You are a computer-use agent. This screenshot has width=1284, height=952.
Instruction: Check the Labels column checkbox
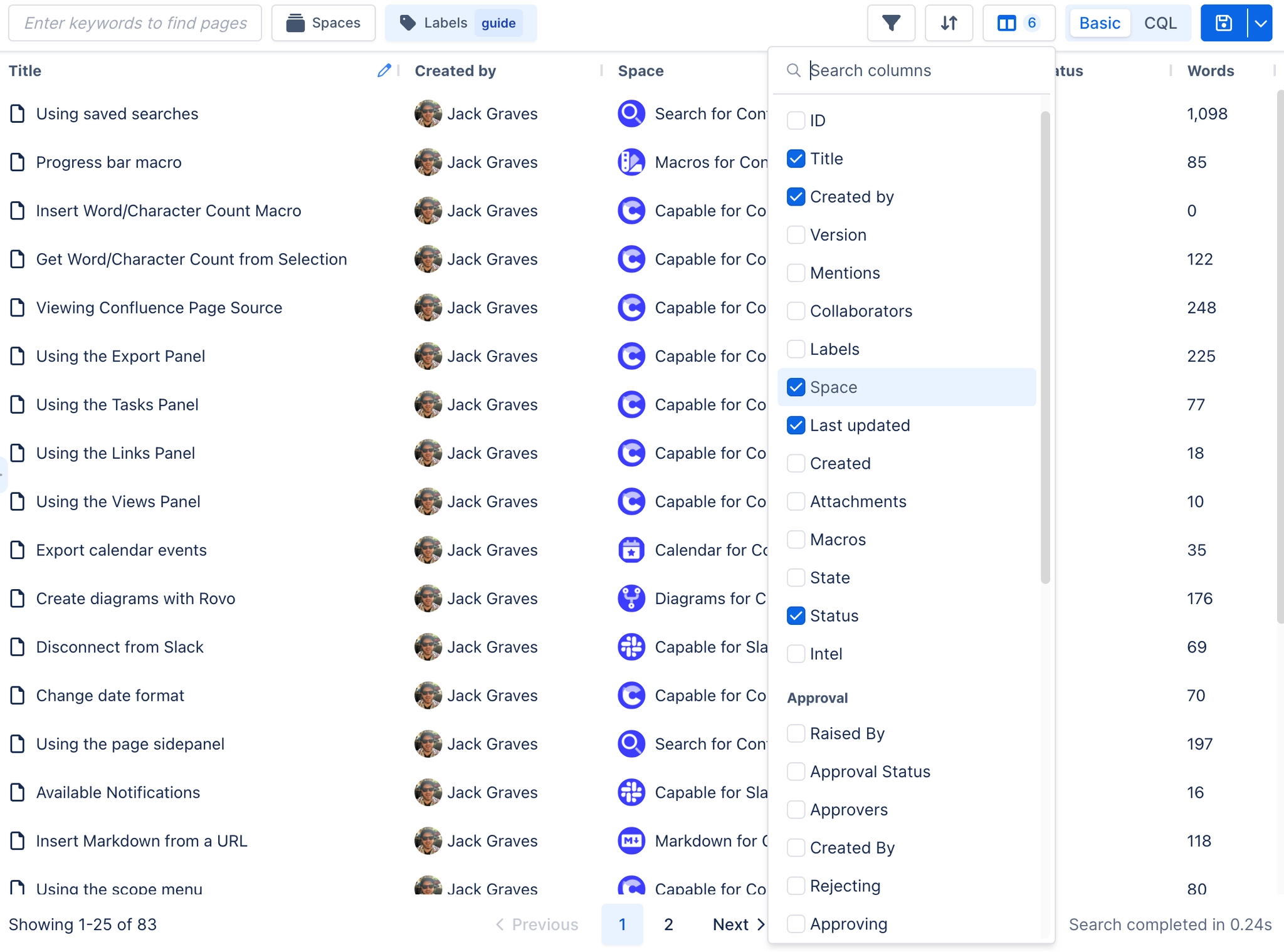(796, 349)
